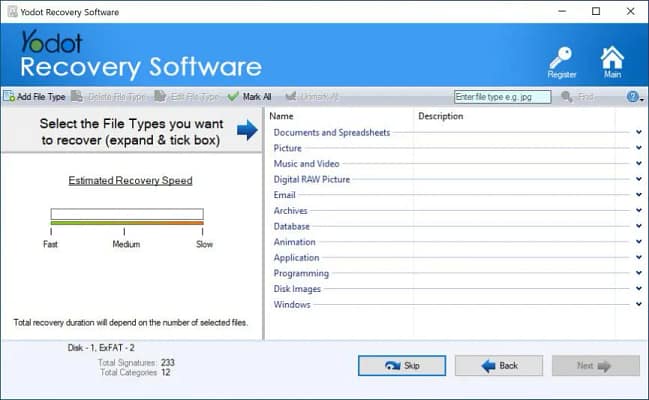
Task: Expand Documents and Spreadsheets category
Action: point(638,132)
